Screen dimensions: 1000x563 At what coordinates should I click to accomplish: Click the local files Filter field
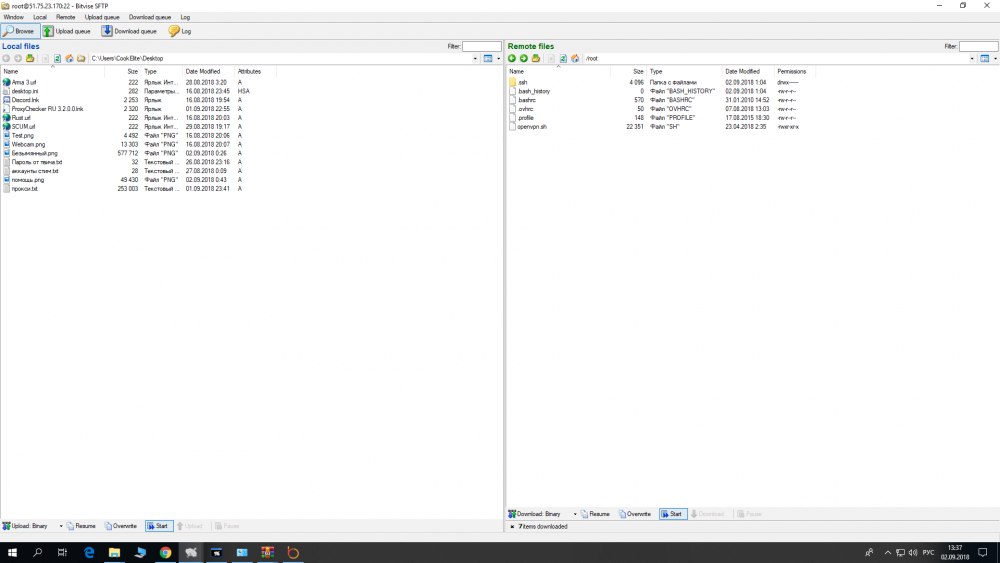coord(481,46)
